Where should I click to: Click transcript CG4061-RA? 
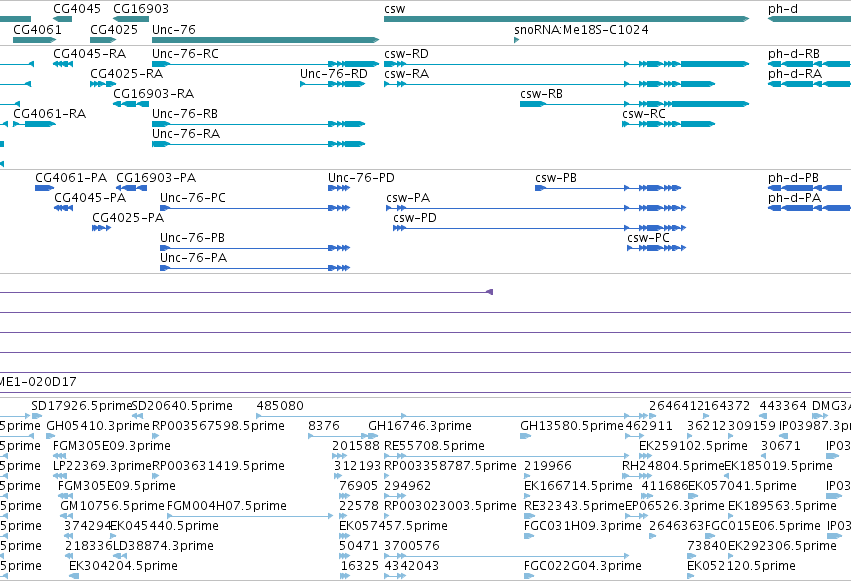tap(34, 124)
